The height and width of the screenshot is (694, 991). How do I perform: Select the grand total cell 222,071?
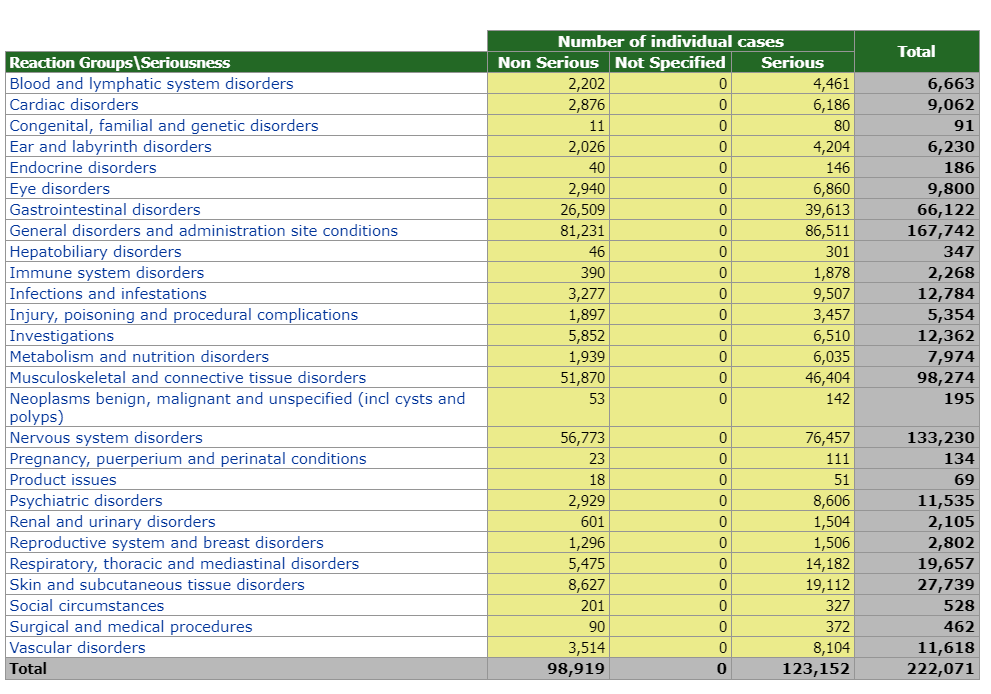(940, 669)
